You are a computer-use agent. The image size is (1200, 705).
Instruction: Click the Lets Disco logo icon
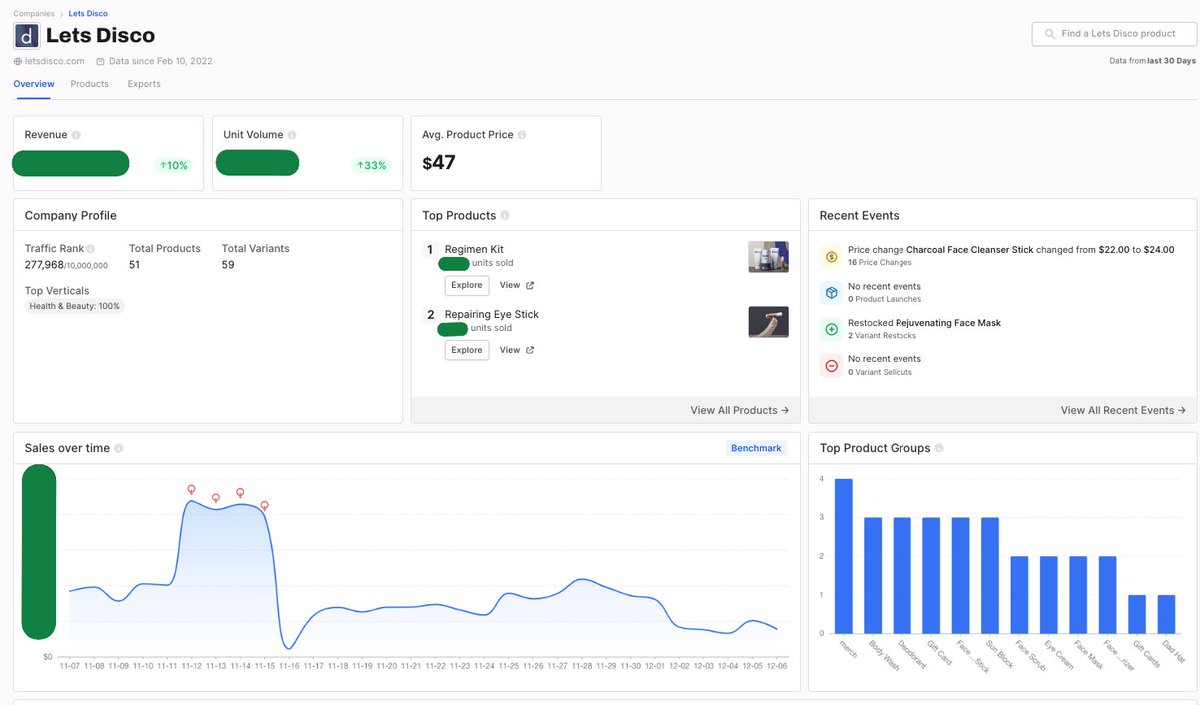(x=26, y=36)
